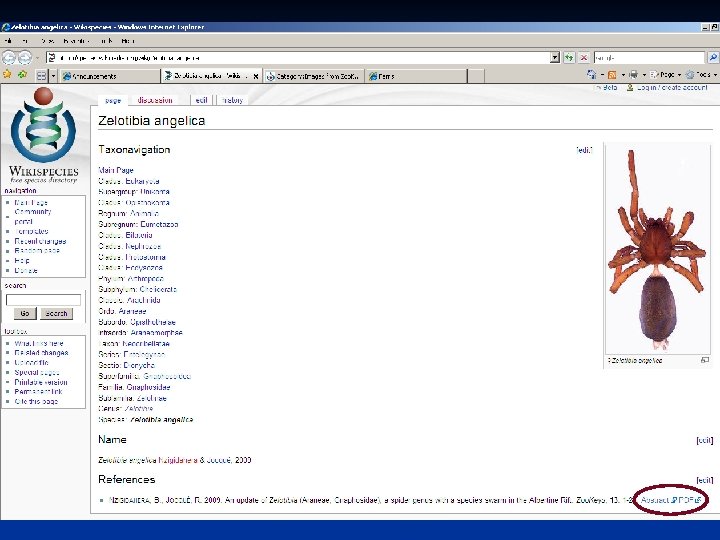Expand the feeds dropdown arrow
This screenshot has width=720, height=540.
coord(623,75)
